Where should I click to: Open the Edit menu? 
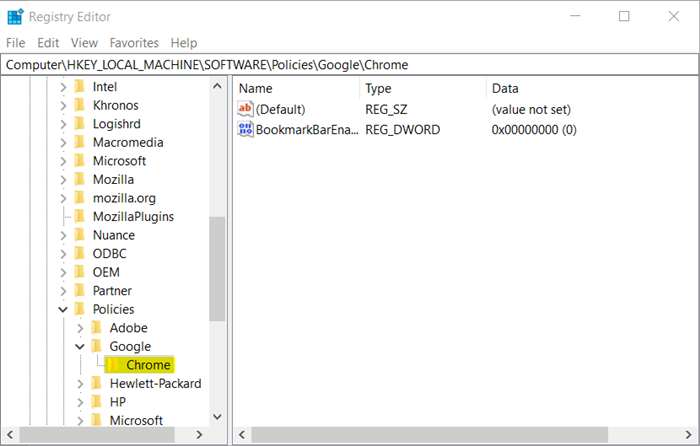48,43
